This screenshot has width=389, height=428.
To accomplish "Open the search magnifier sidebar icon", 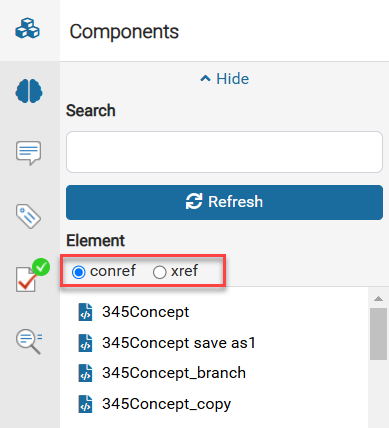I will click(29, 341).
